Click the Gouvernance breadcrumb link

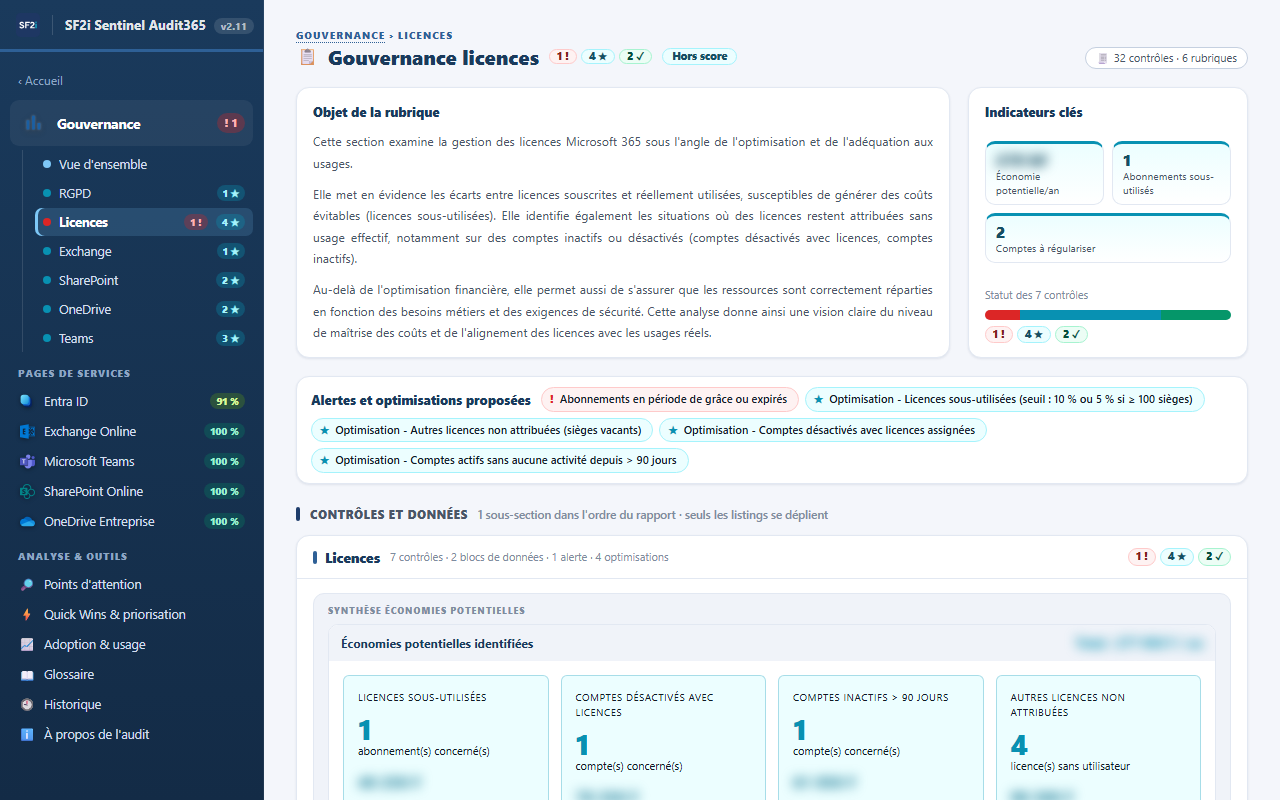(340, 35)
